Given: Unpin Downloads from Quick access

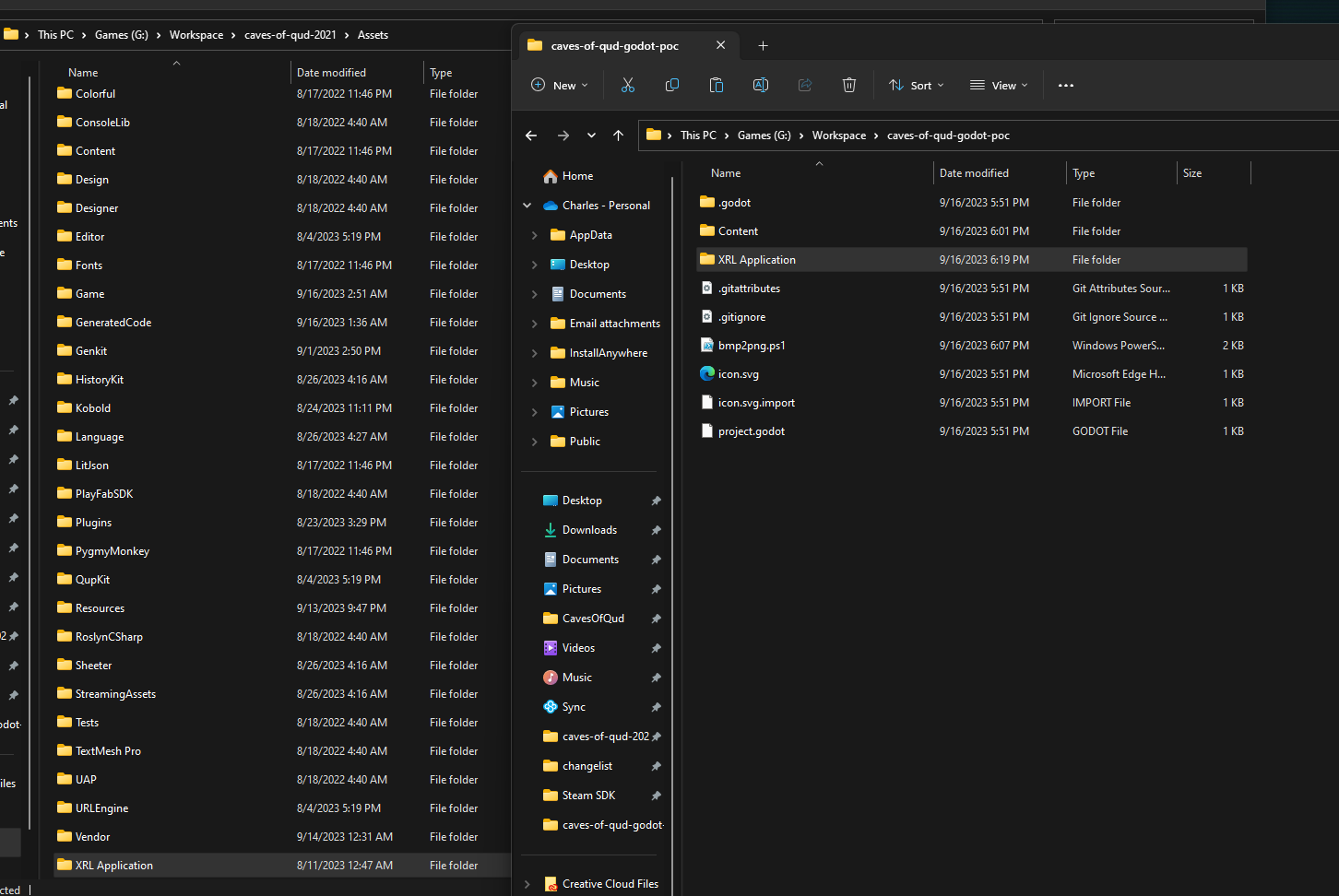Looking at the screenshot, I should pyautogui.click(x=656, y=530).
